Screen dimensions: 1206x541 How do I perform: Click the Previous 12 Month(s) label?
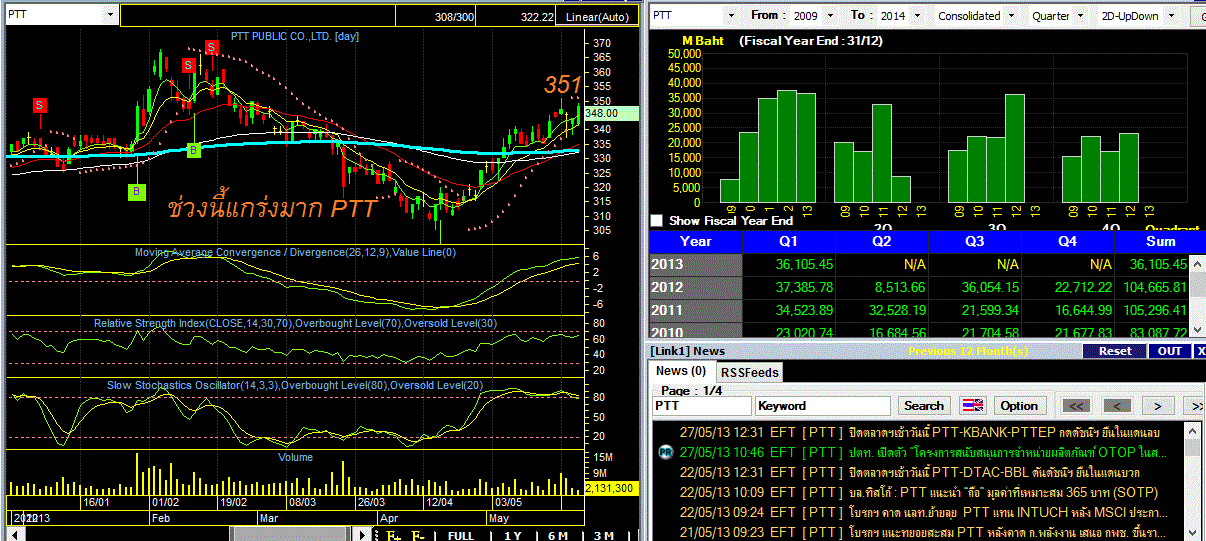coord(969,351)
